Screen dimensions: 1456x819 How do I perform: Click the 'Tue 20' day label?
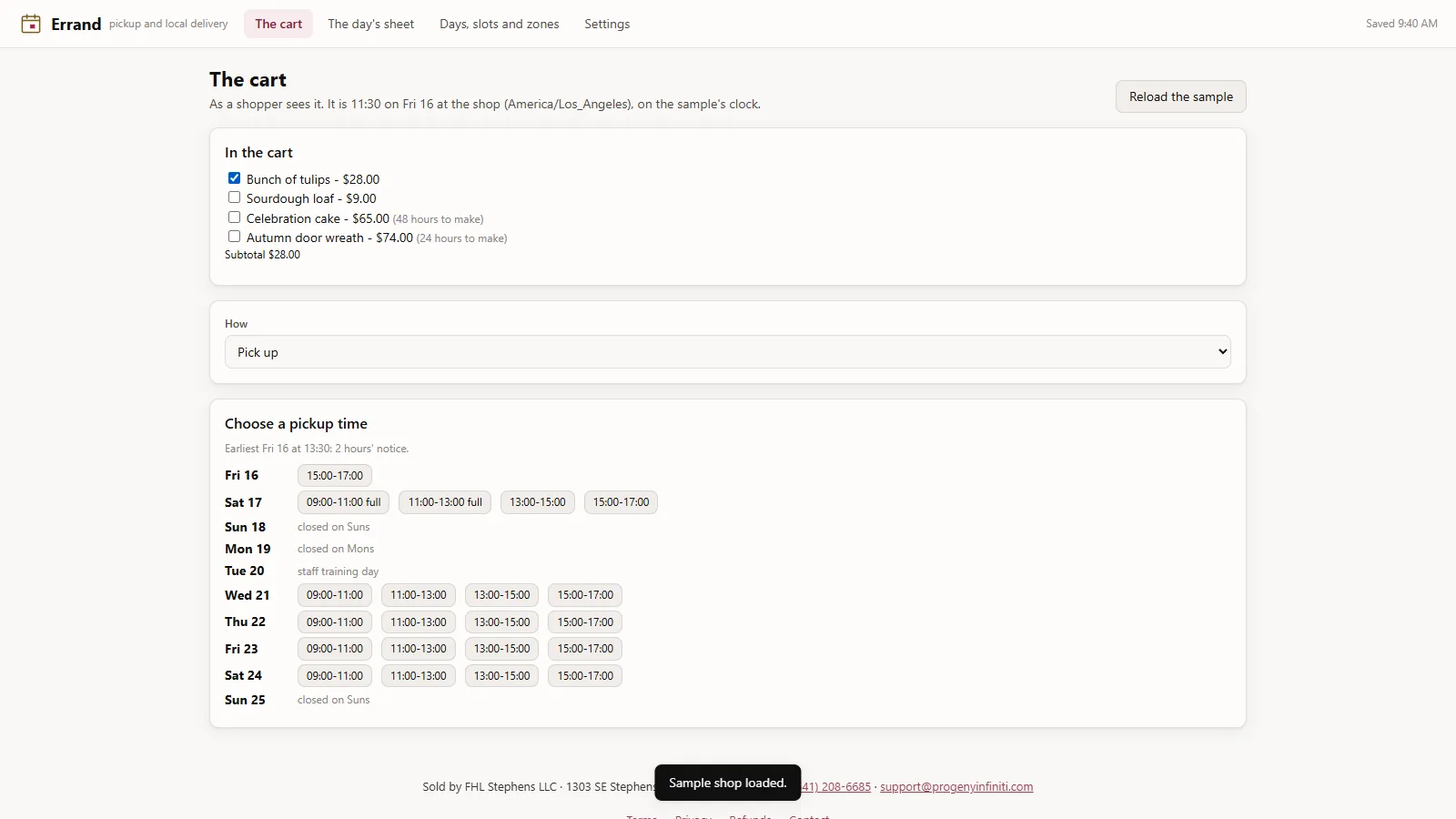[x=245, y=571]
